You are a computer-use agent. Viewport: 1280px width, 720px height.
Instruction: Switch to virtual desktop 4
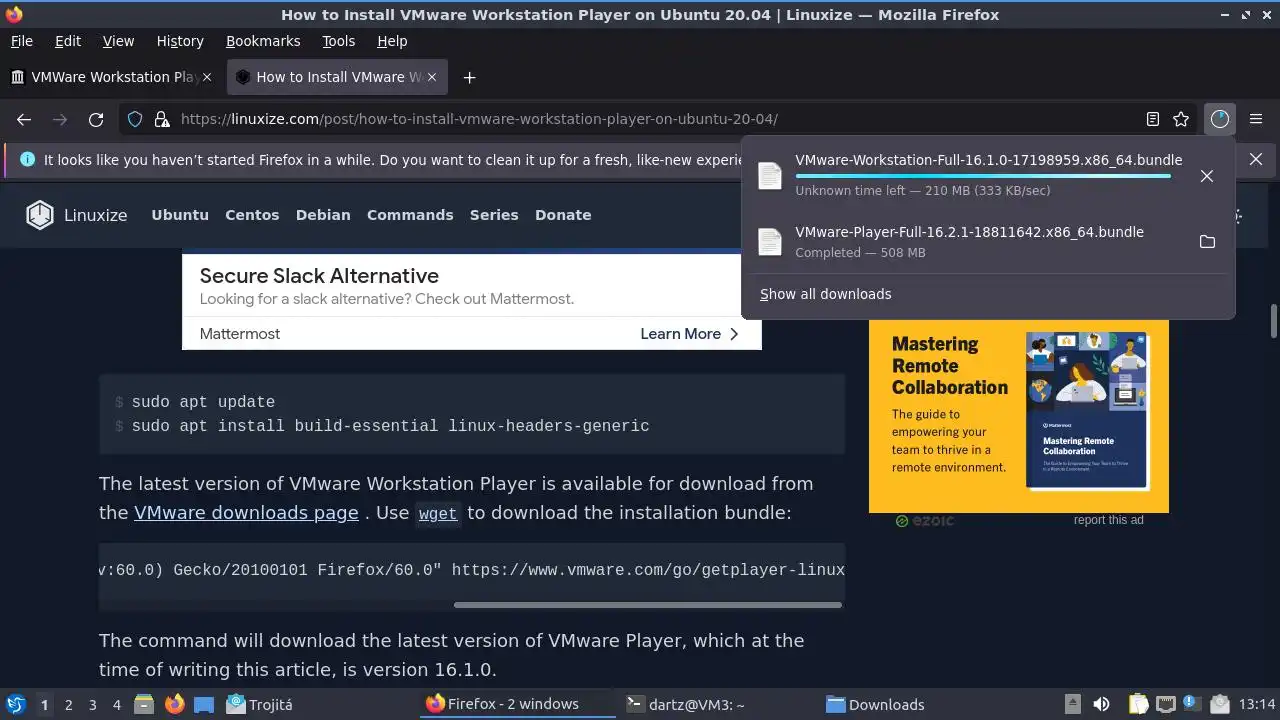click(117, 704)
